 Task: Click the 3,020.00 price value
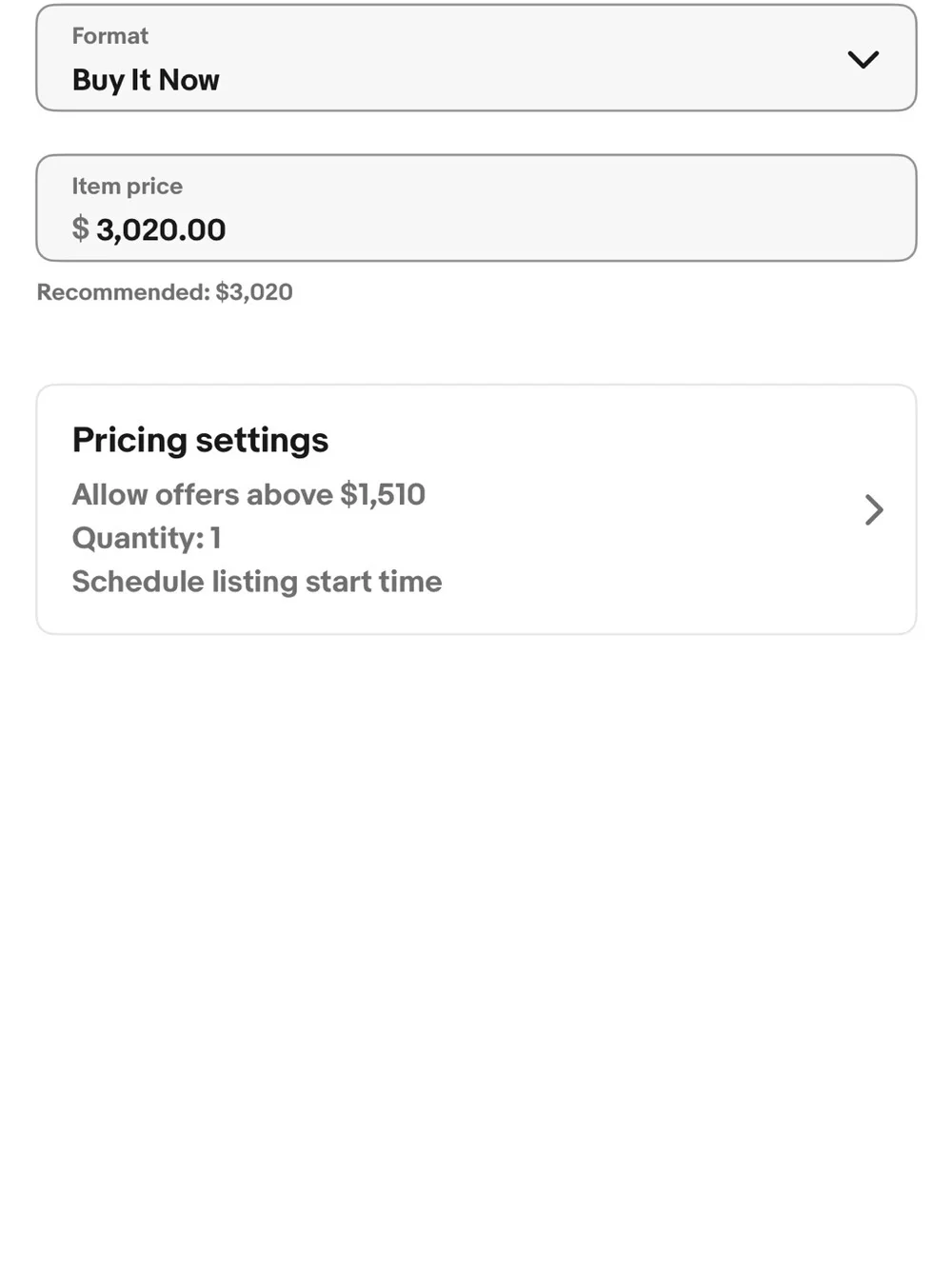(161, 229)
